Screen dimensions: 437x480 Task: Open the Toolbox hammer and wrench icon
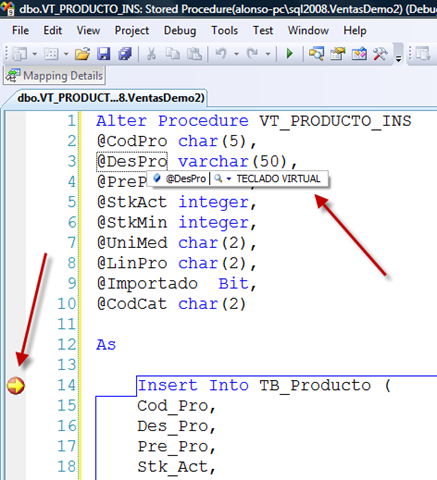point(380,54)
